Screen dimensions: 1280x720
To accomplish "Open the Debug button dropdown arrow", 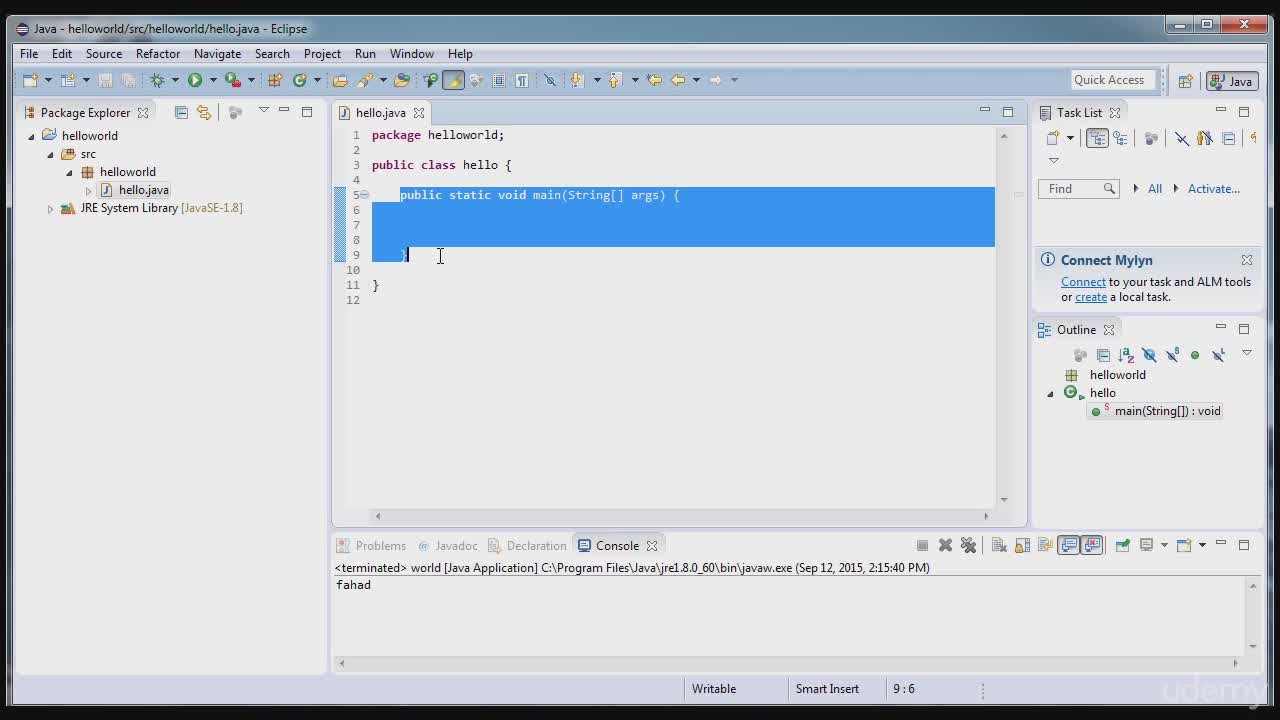I will pyautogui.click(x=175, y=80).
